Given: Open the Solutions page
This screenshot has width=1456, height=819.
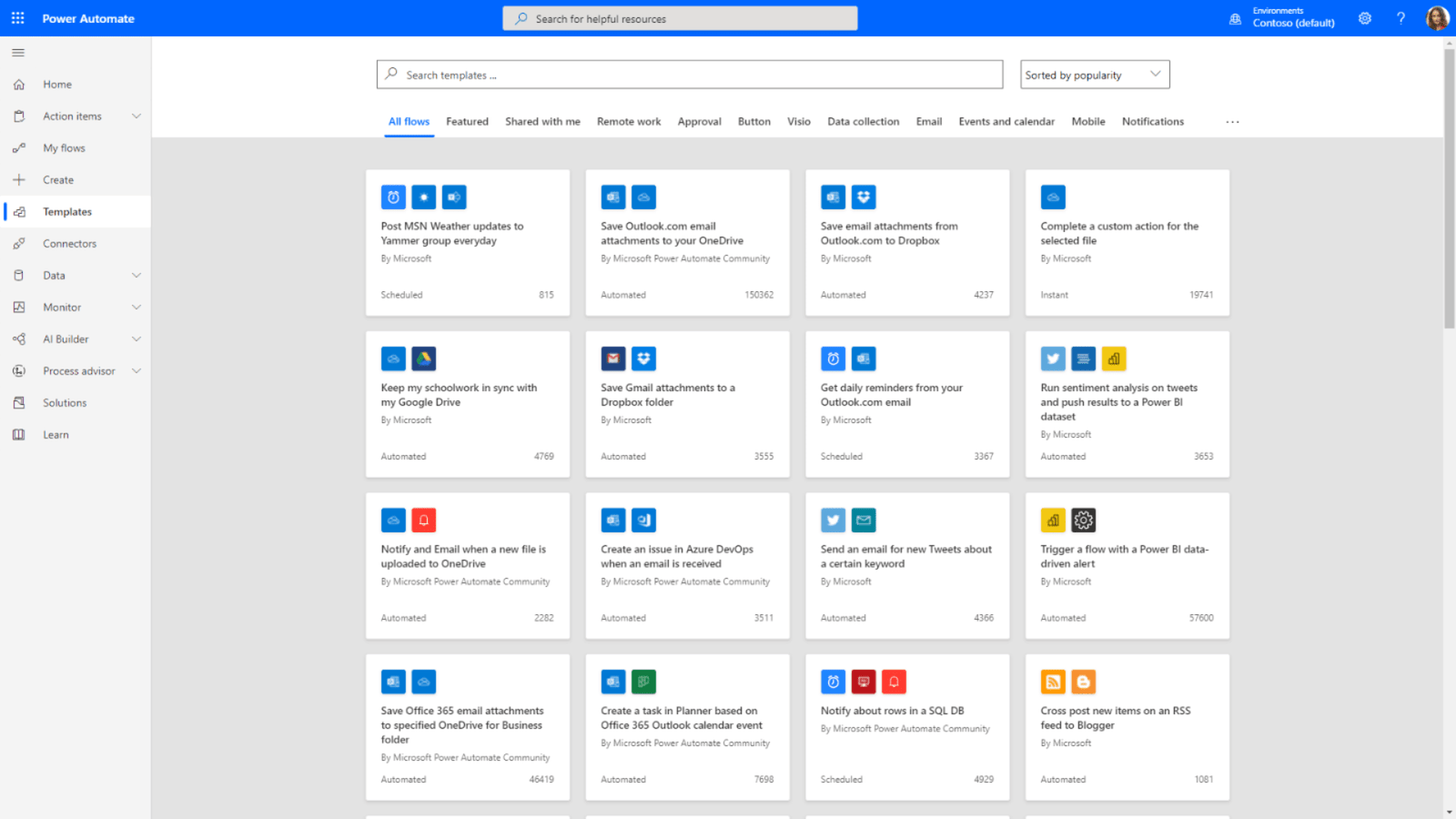Looking at the screenshot, I should click(x=65, y=403).
